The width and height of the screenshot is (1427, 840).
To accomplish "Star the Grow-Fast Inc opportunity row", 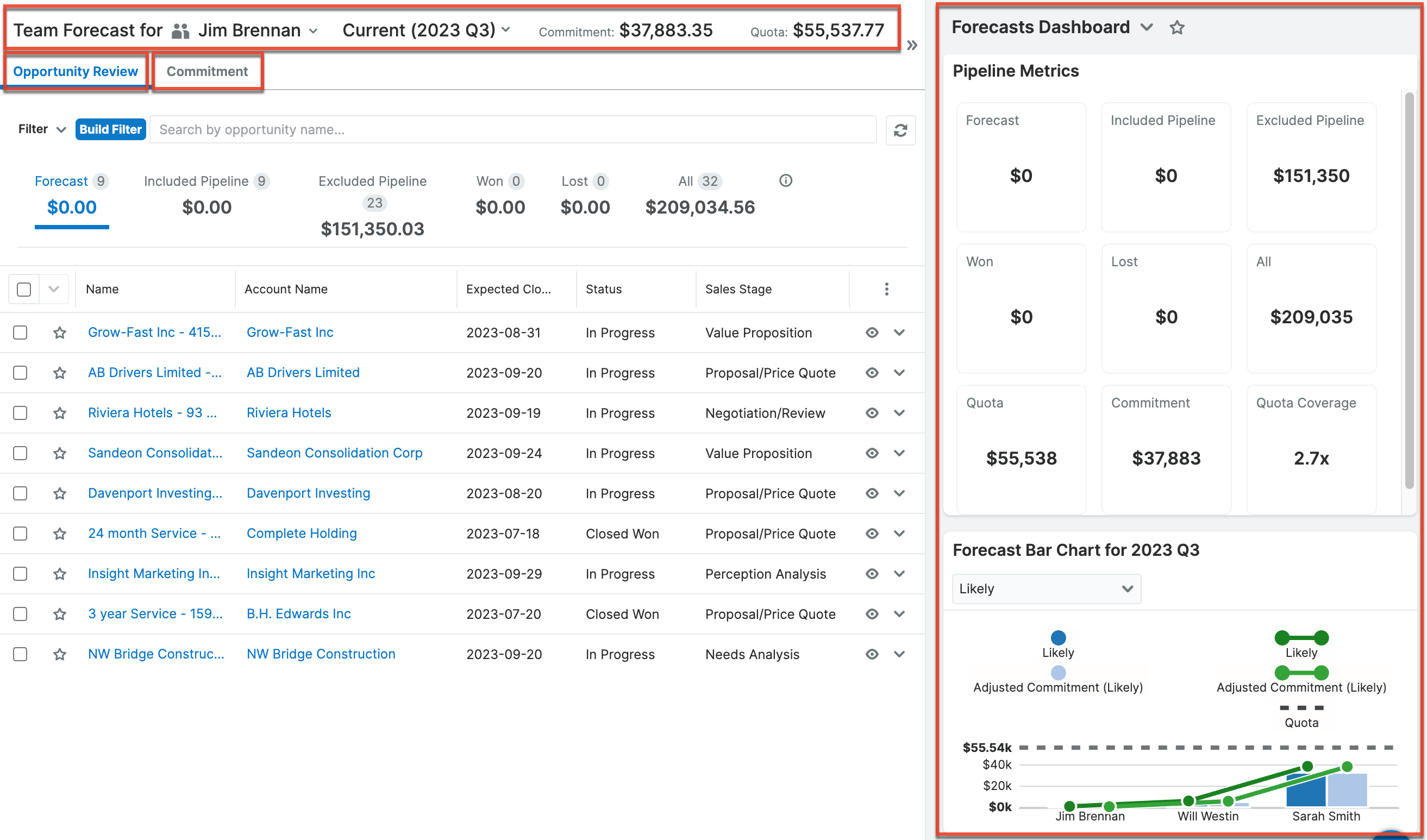I will [59, 333].
